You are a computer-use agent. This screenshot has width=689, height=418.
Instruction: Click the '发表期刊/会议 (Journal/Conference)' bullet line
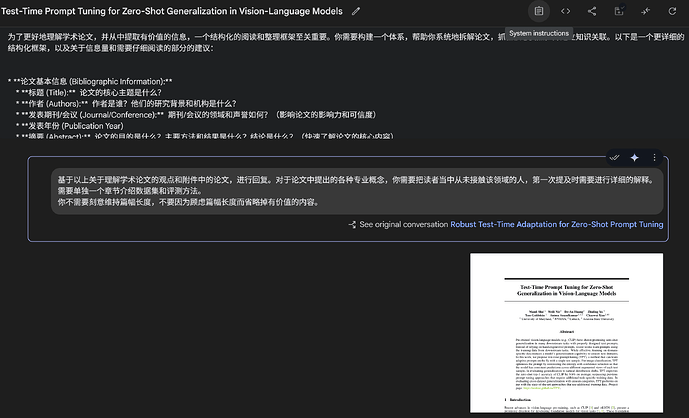pyautogui.click(x=196, y=115)
